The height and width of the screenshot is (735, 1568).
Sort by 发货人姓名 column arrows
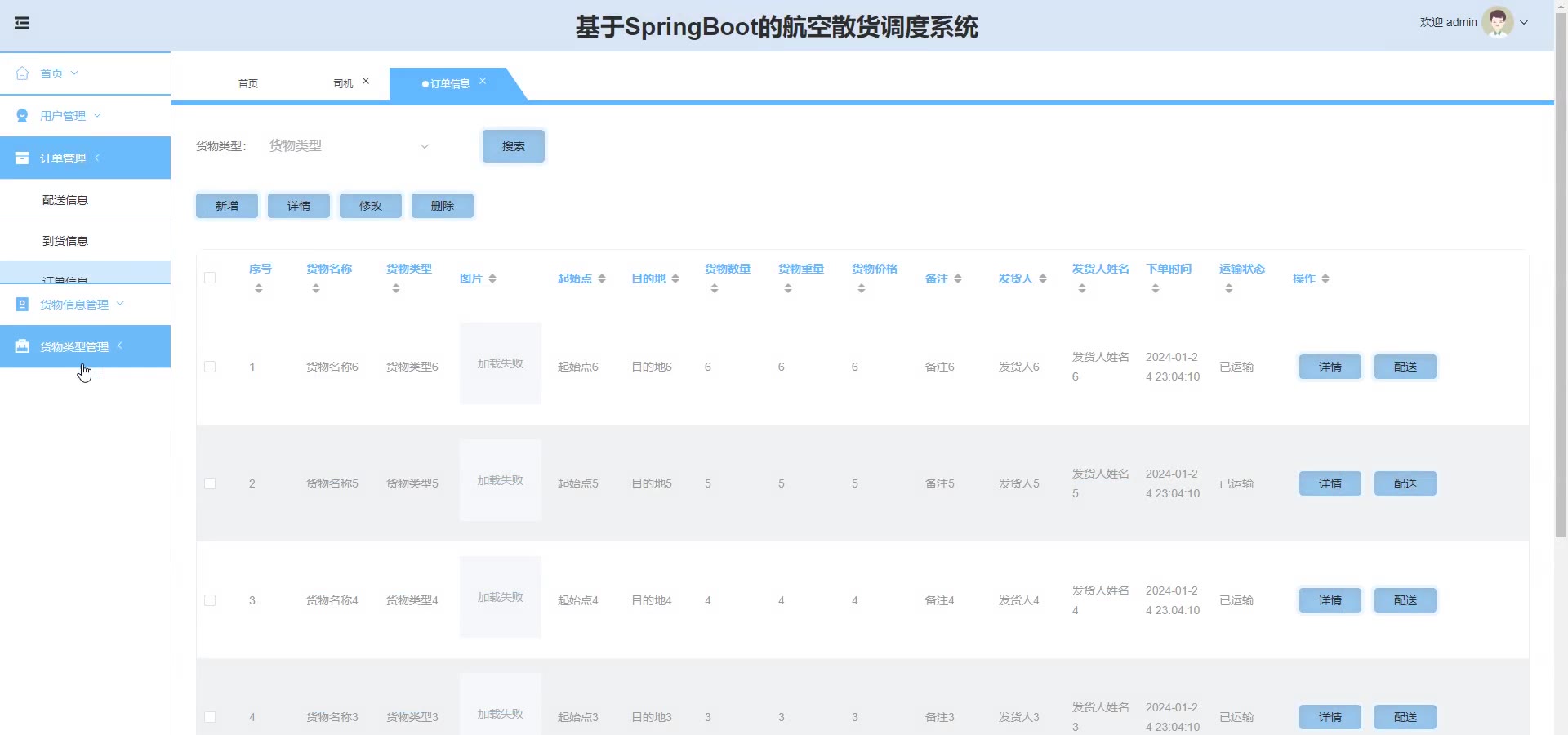1082,288
